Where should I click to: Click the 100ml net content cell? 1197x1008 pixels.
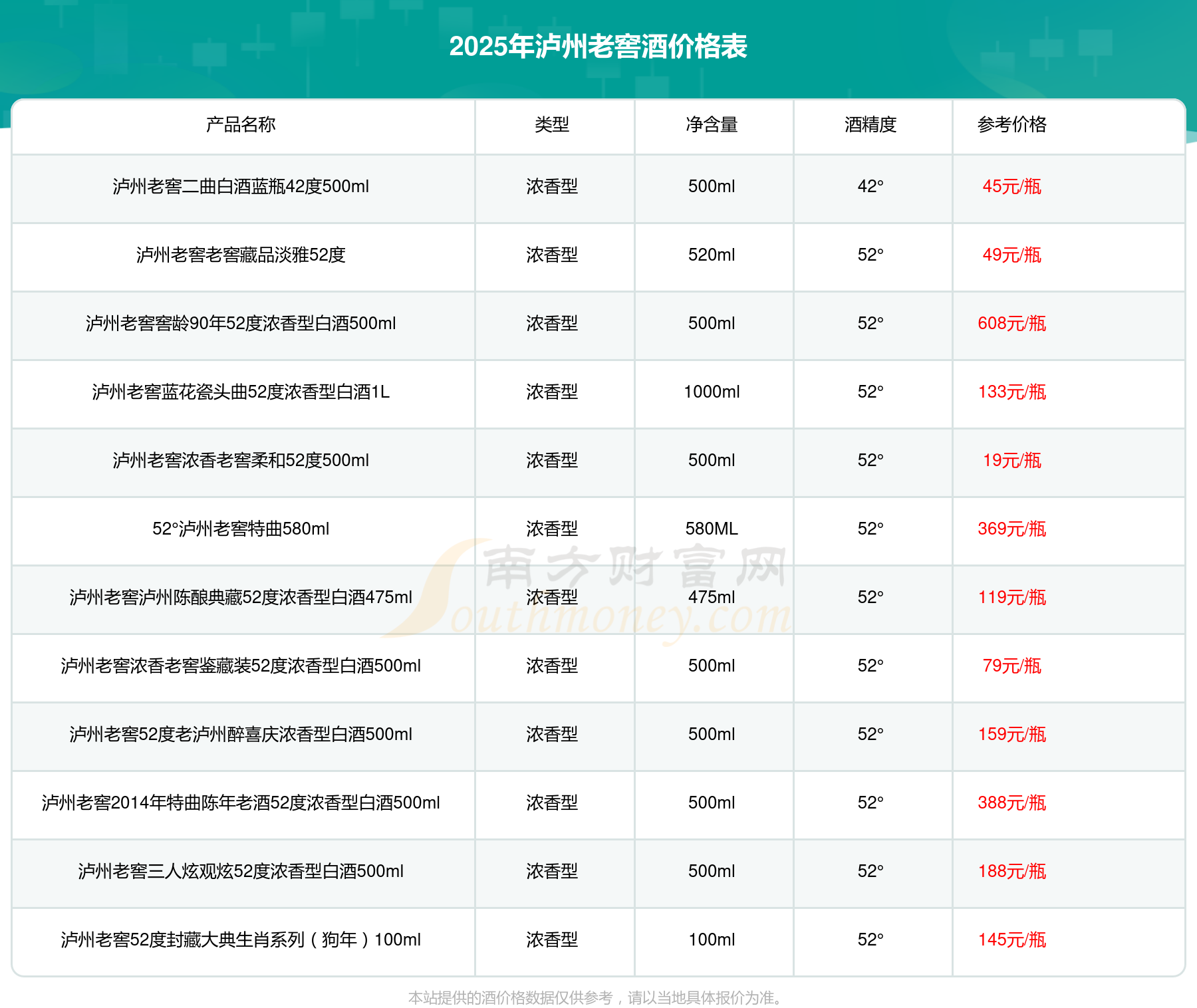tap(712, 940)
